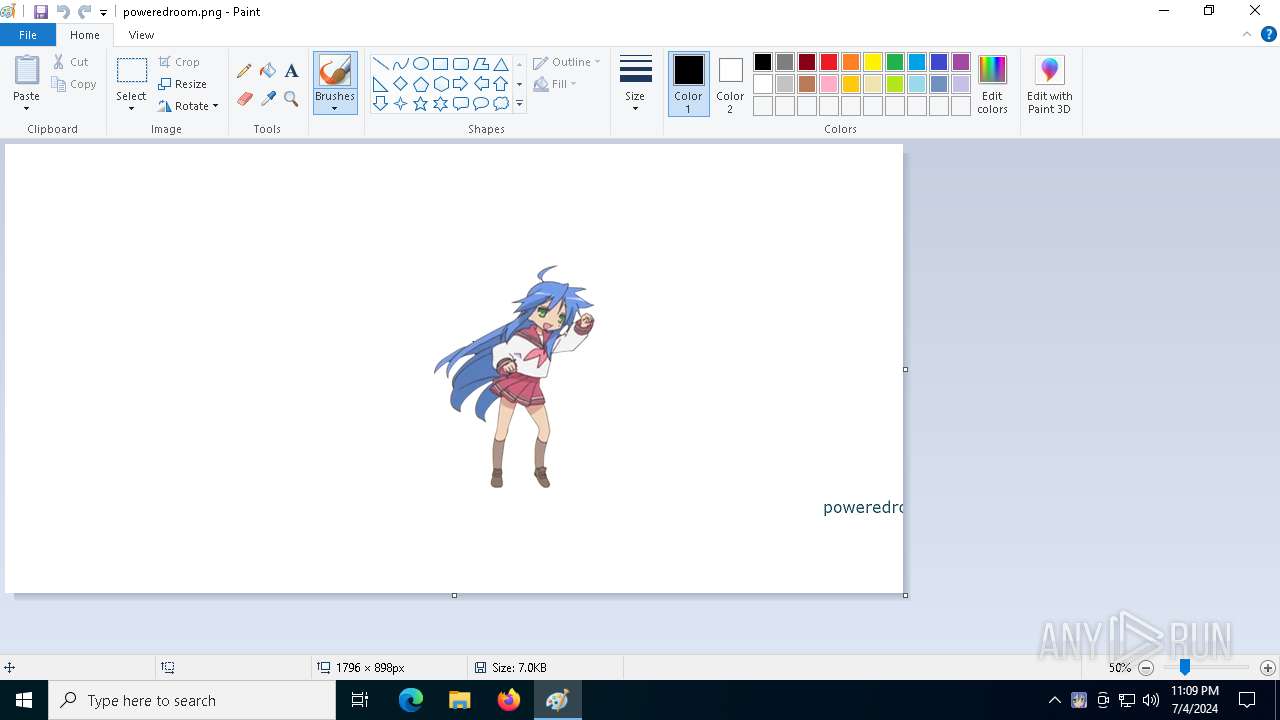Choose the Curve shape

tap(400, 64)
